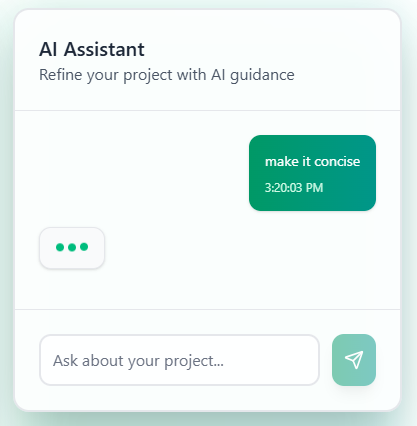The width and height of the screenshot is (417, 426).
Task: Click the word 'concise' in the message
Action: [337, 162]
